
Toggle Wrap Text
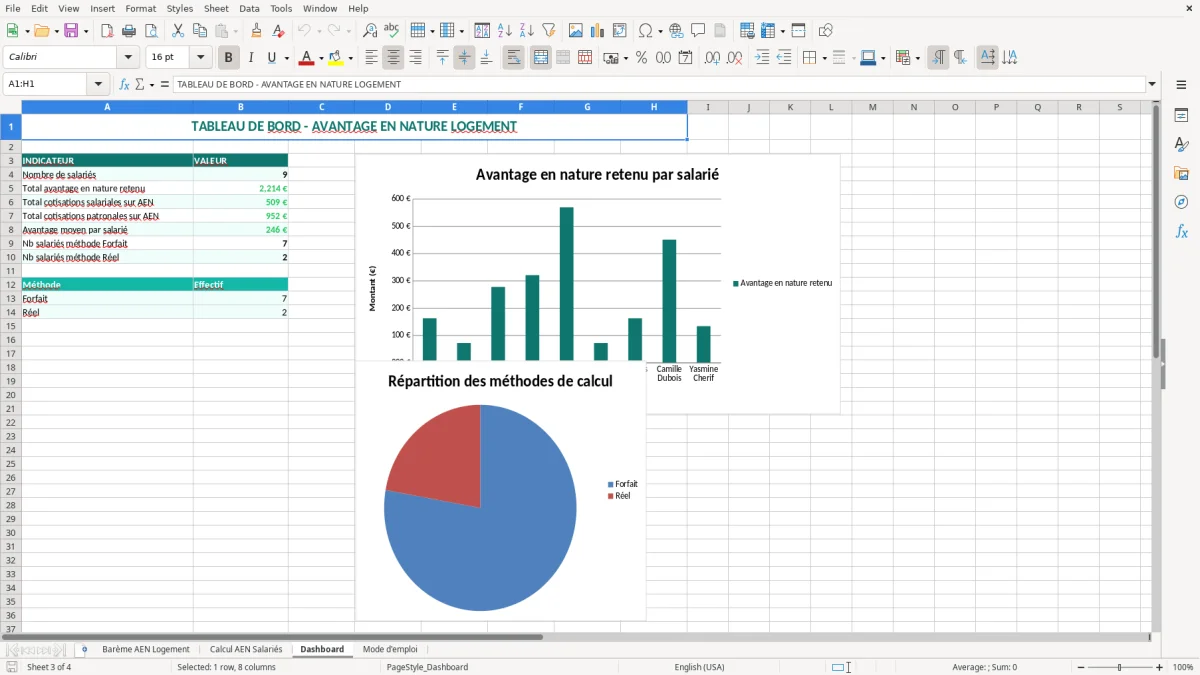click(x=514, y=58)
